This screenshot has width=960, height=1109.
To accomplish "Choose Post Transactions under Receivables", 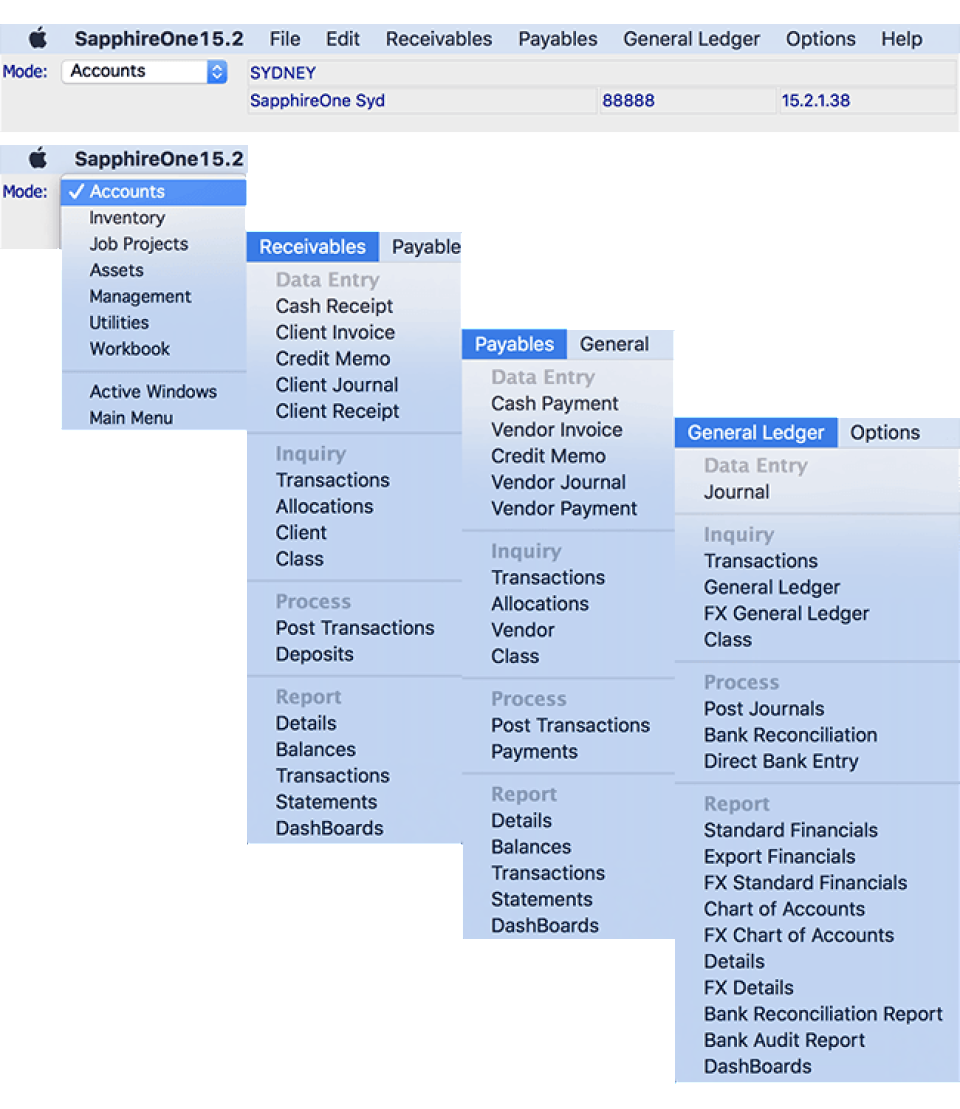I will 354,628.
